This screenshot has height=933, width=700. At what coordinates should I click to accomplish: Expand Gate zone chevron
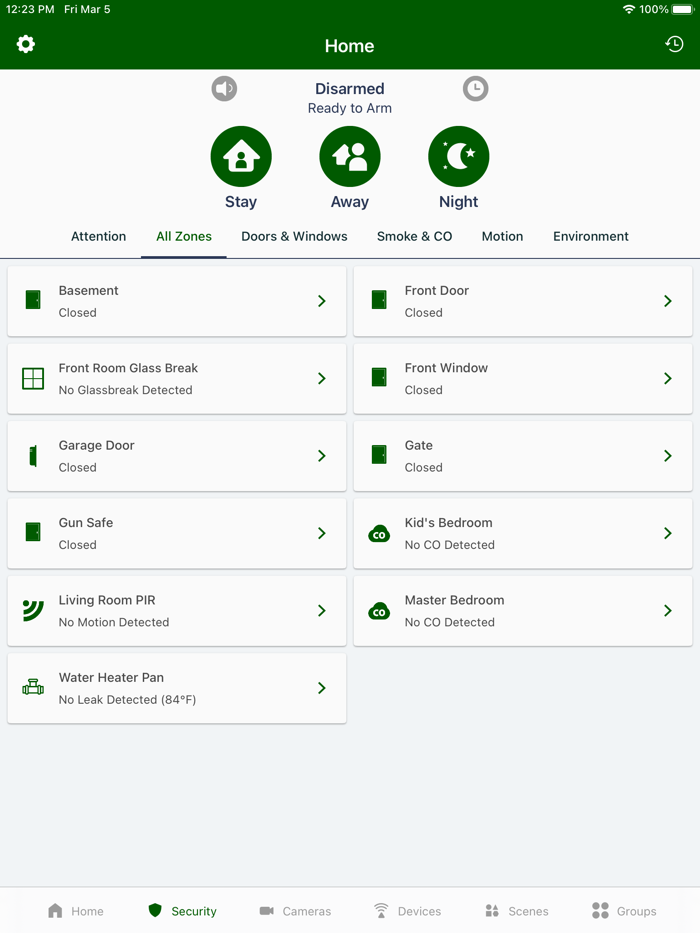(668, 456)
